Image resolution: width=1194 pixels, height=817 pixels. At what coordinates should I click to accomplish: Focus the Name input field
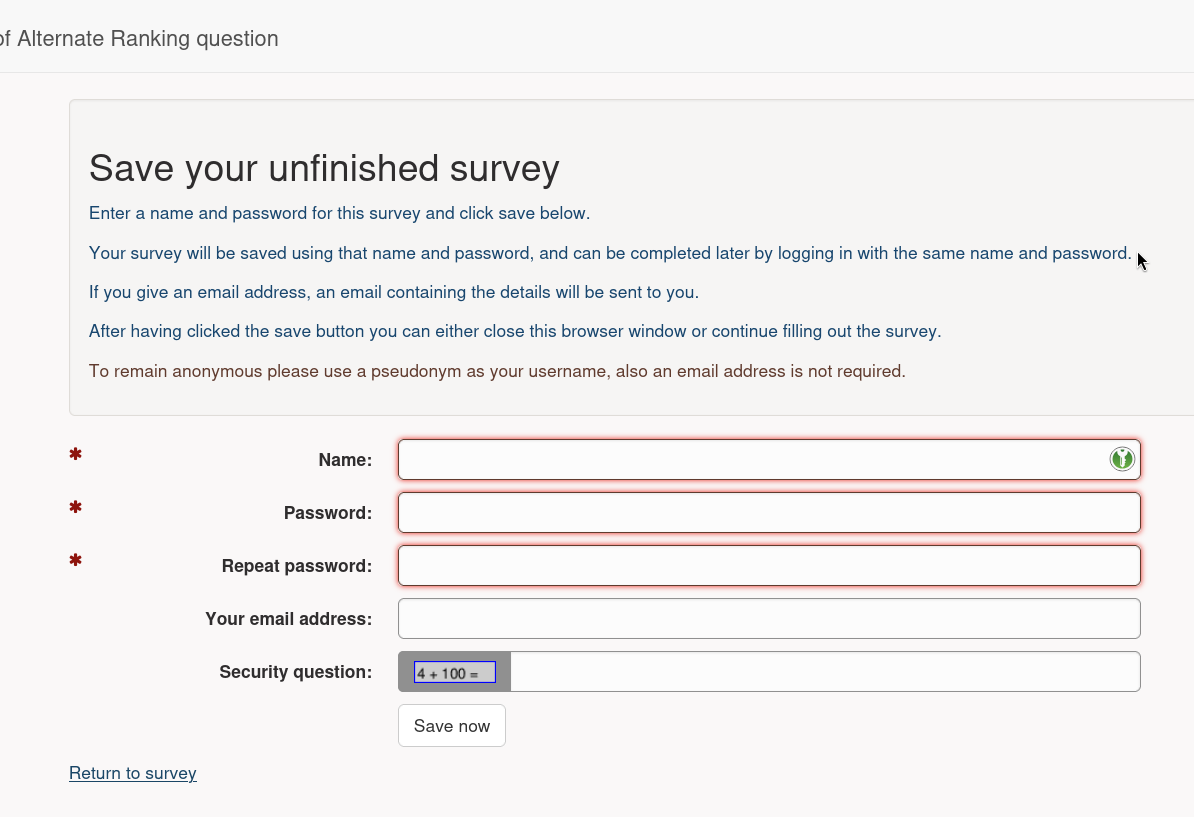[x=750, y=460]
